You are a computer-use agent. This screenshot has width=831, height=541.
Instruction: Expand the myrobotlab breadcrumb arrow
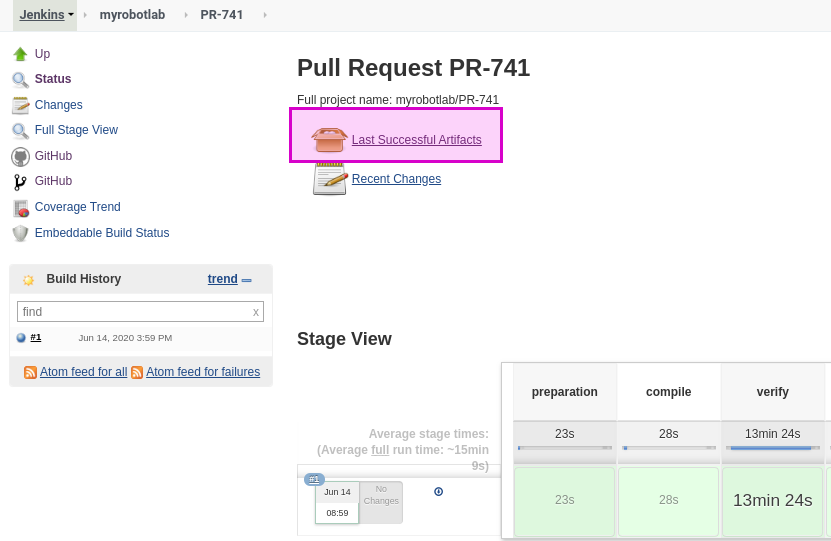point(186,15)
